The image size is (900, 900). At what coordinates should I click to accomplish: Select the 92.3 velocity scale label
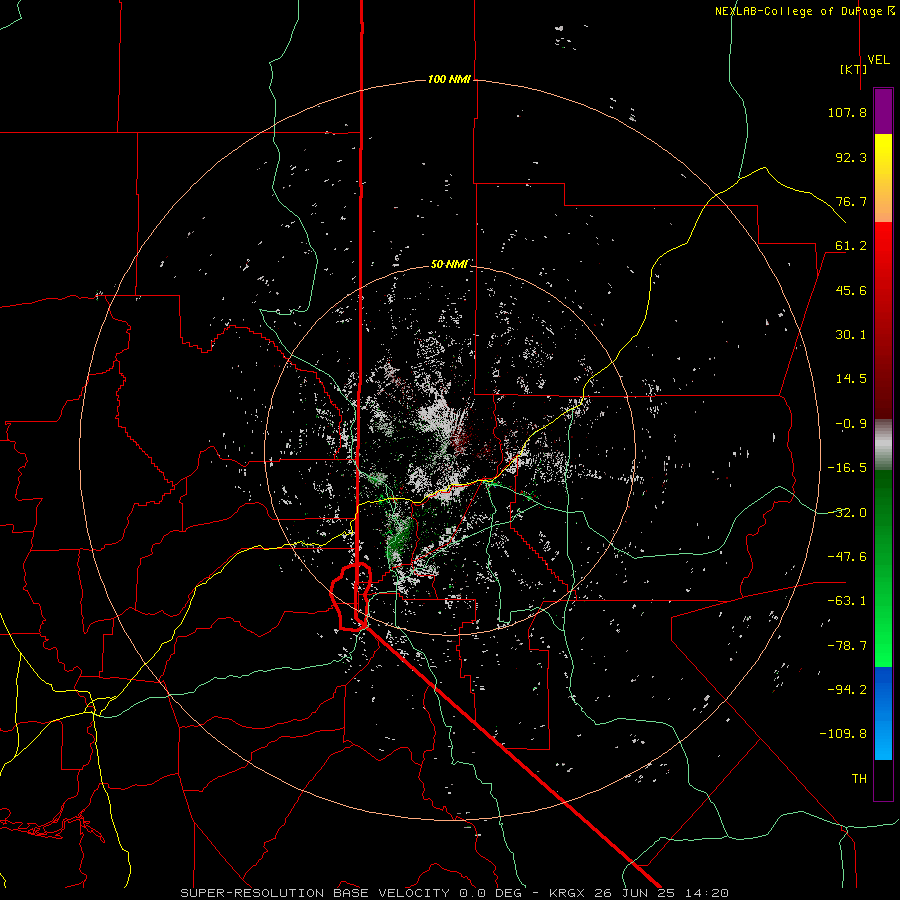851,157
